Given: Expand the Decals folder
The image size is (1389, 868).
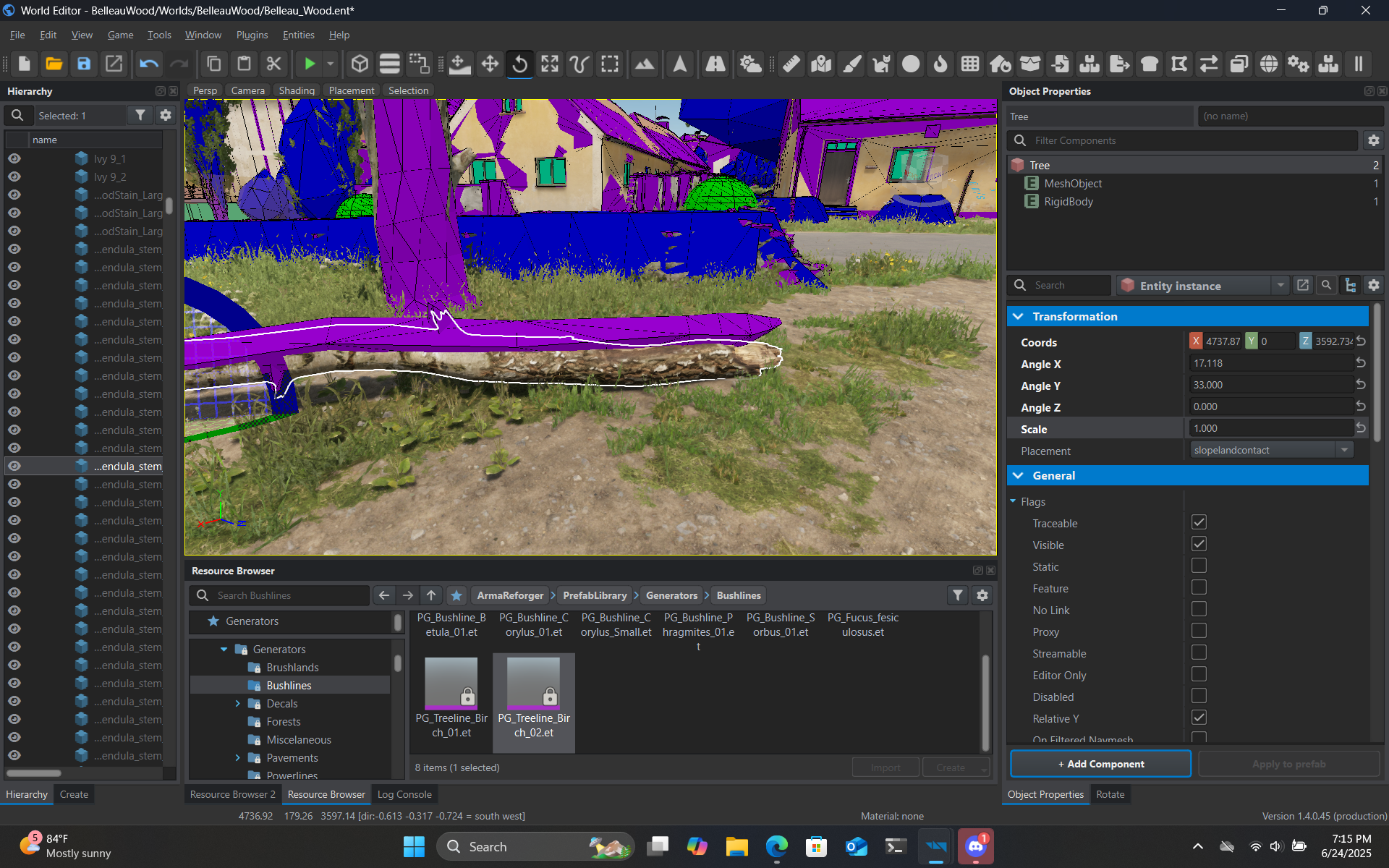Looking at the screenshot, I should coord(238,704).
